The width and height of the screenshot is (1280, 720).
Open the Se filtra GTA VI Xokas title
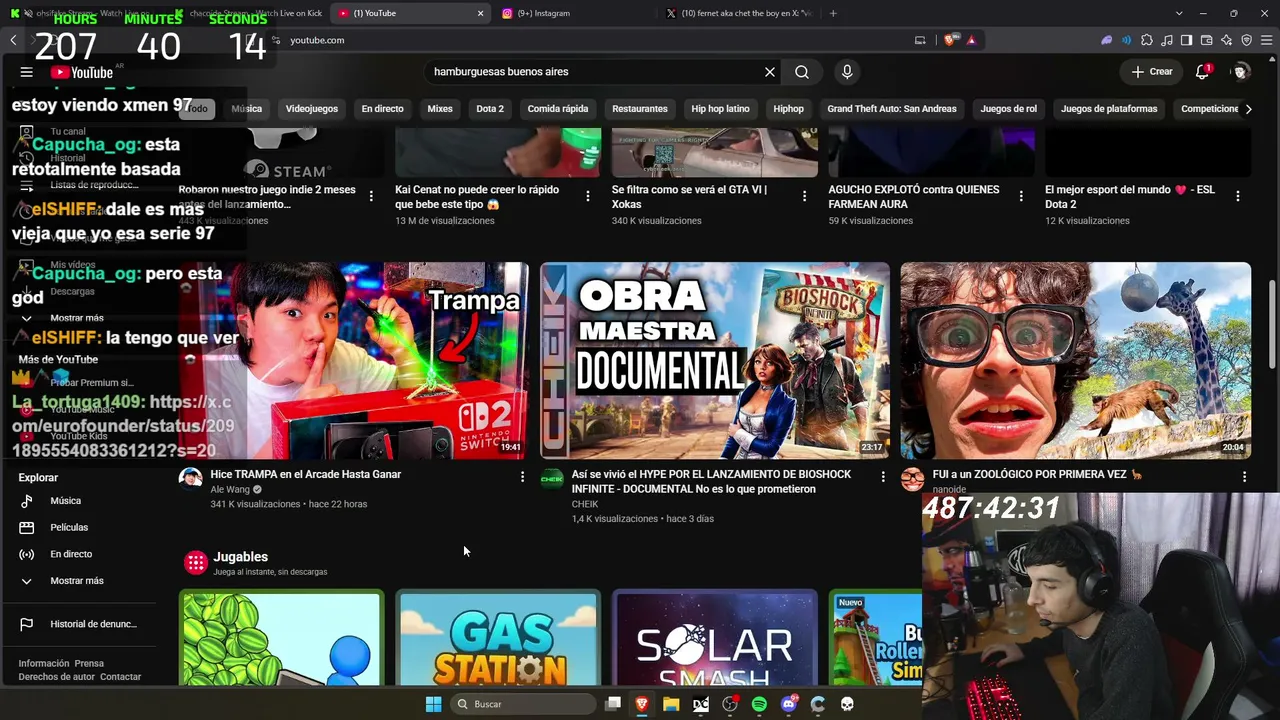click(x=690, y=196)
